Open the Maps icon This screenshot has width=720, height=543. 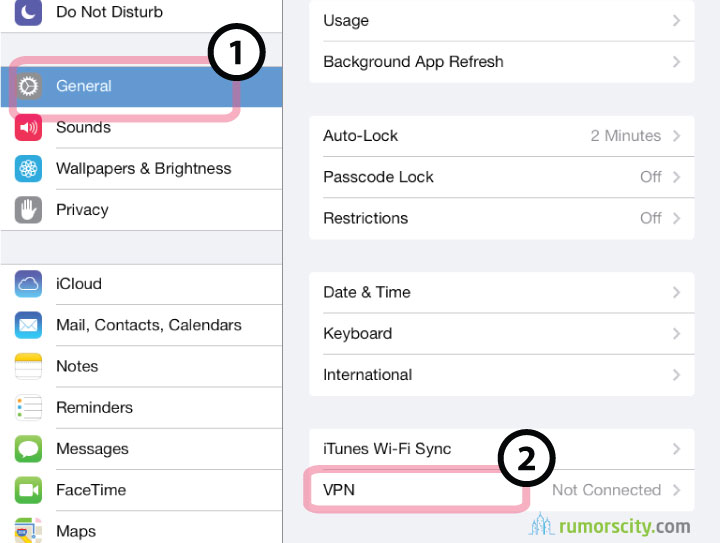coord(28,531)
